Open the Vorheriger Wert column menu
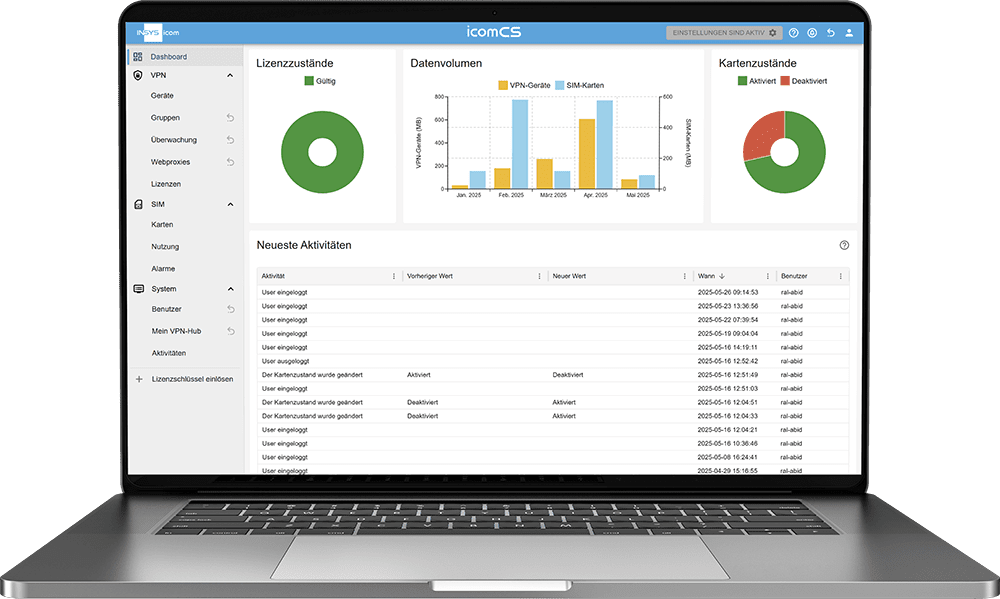This screenshot has width=1000, height=599. click(x=539, y=276)
